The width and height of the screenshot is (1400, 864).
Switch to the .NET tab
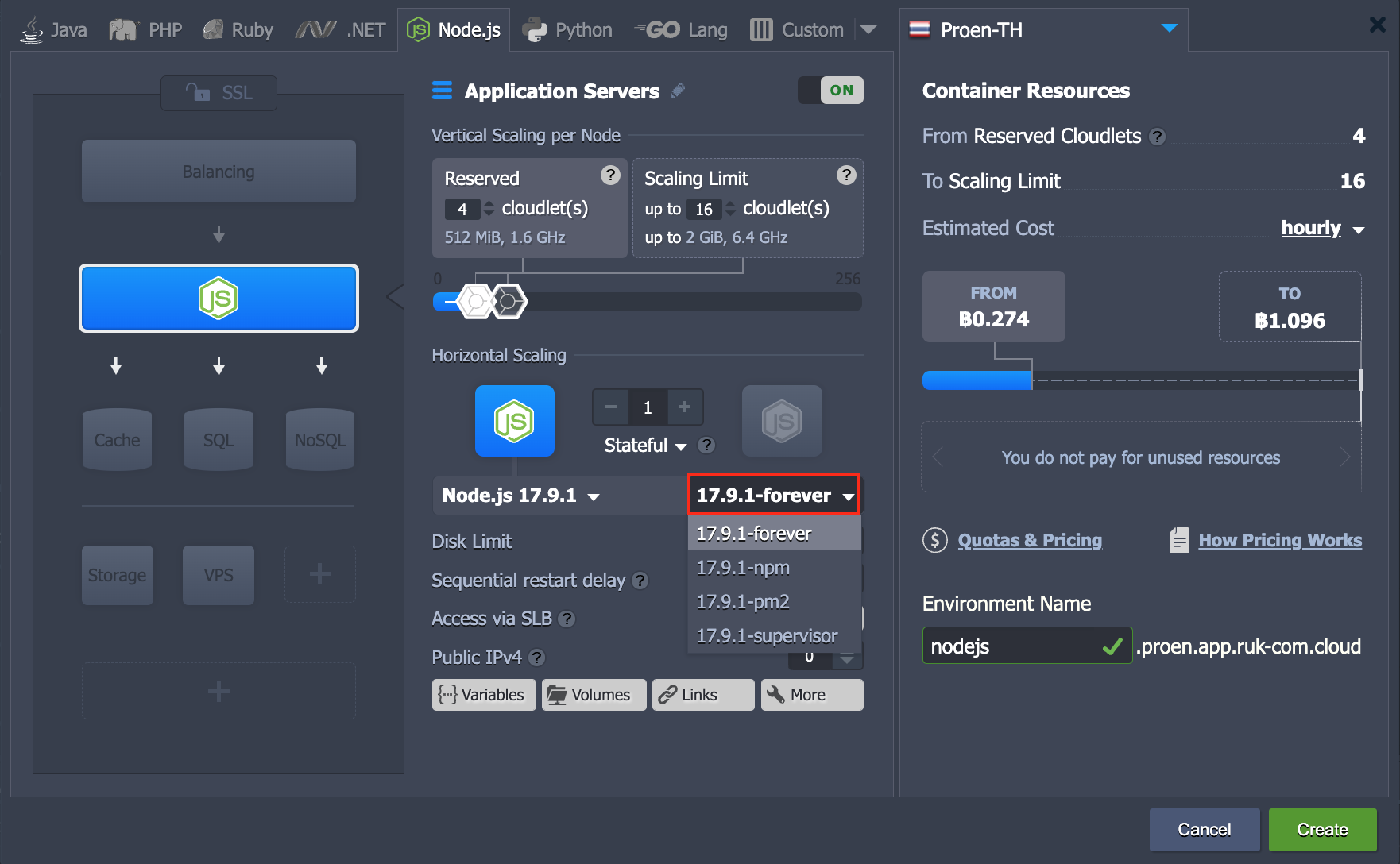click(x=340, y=30)
